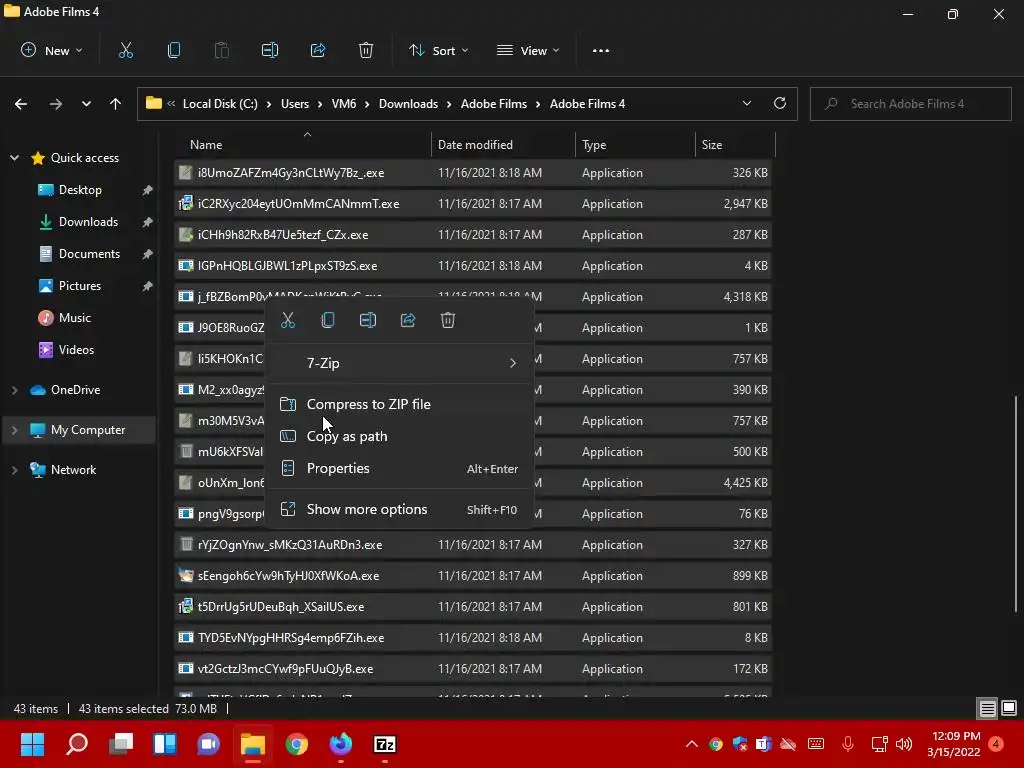Sort by the Type column header
Image resolution: width=1024 pixels, height=768 pixels.
click(x=635, y=145)
